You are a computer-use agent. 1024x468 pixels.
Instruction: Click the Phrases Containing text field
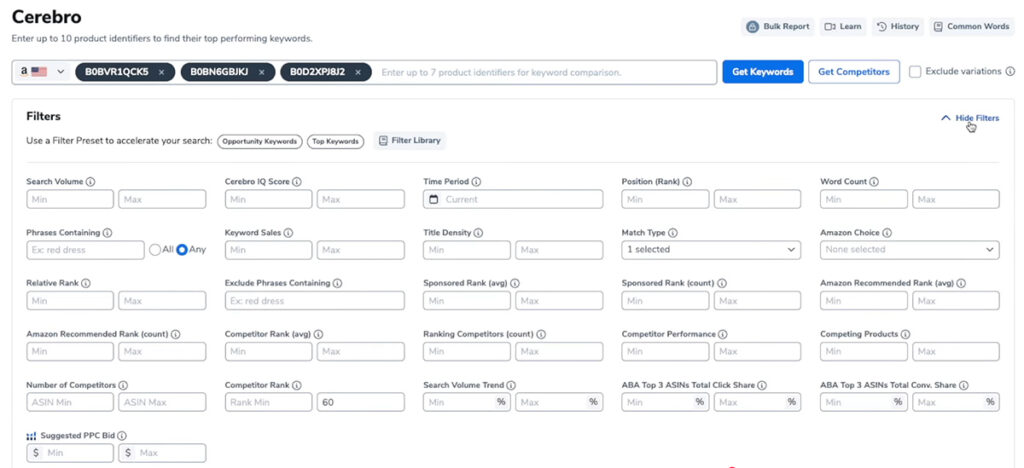86,250
